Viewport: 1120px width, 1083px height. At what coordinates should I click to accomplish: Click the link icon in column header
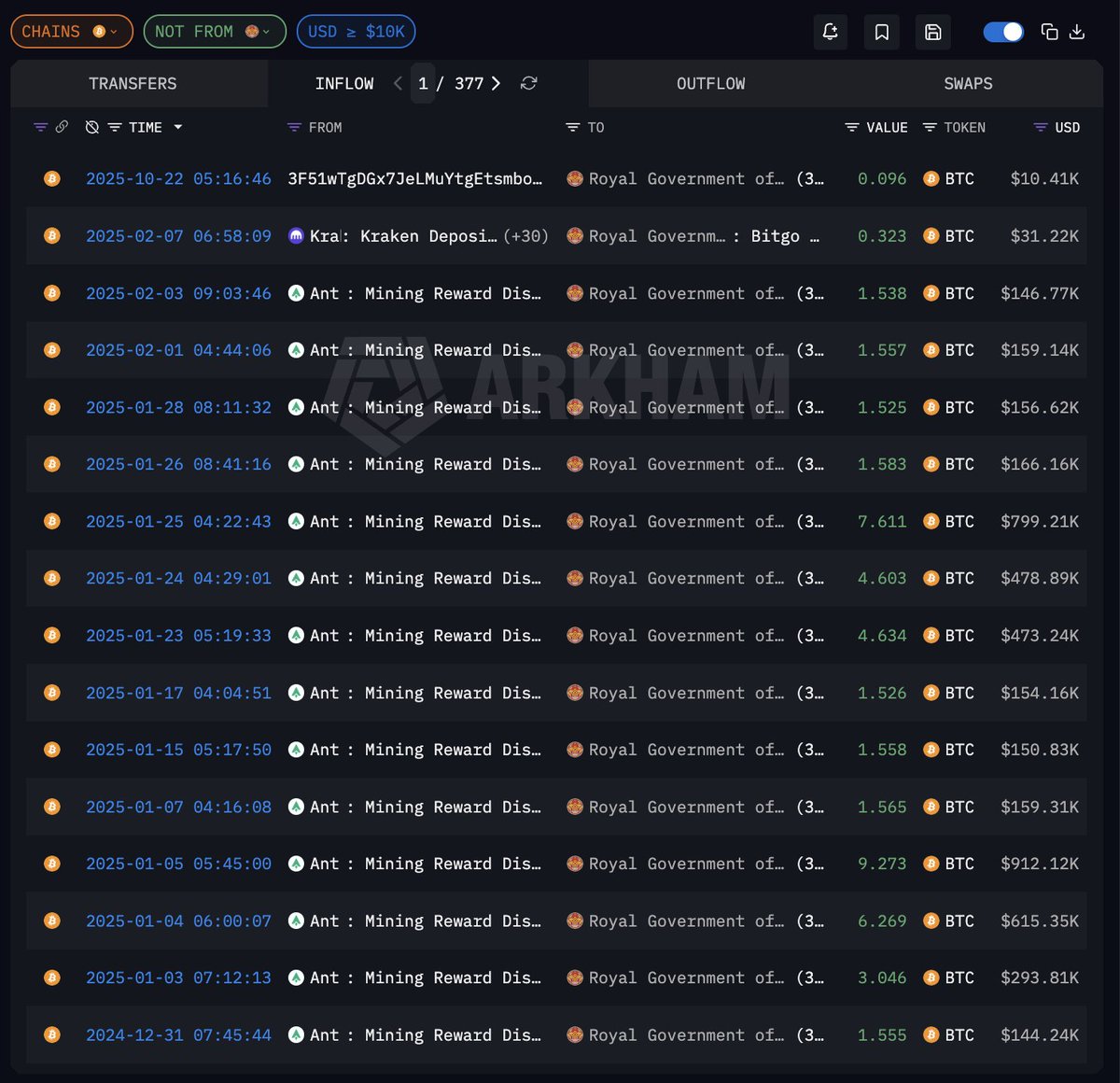(x=62, y=127)
